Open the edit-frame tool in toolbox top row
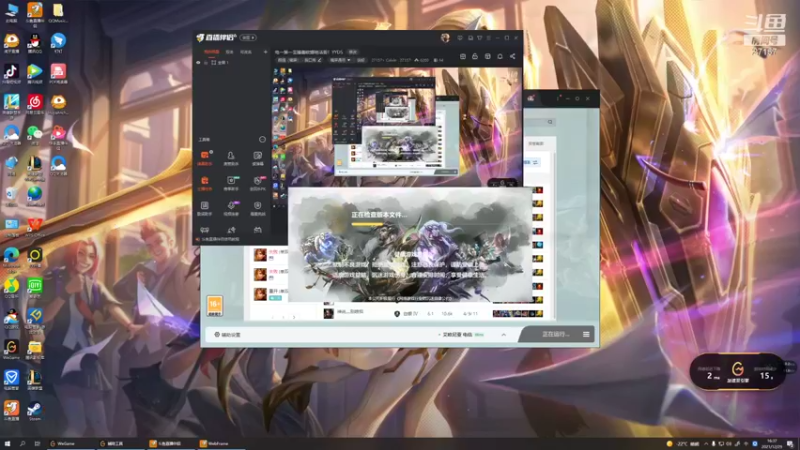Viewport: 800px width, 450px height. pos(258,158)
